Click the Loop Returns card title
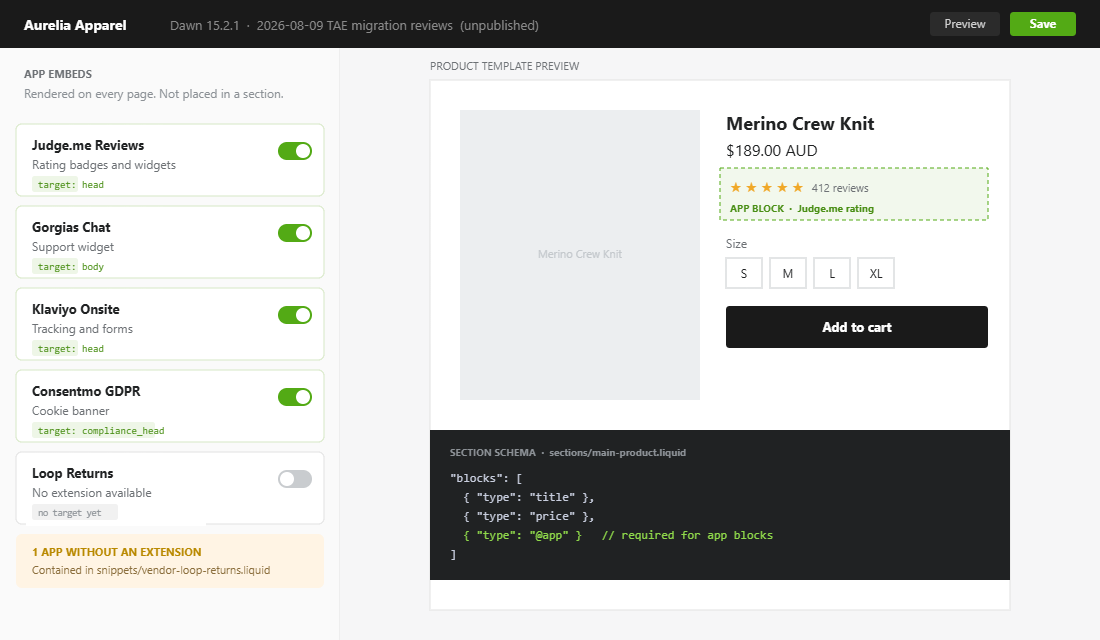Image resolution: width=1100 pixels, height=640 pixels. point(72,474)
